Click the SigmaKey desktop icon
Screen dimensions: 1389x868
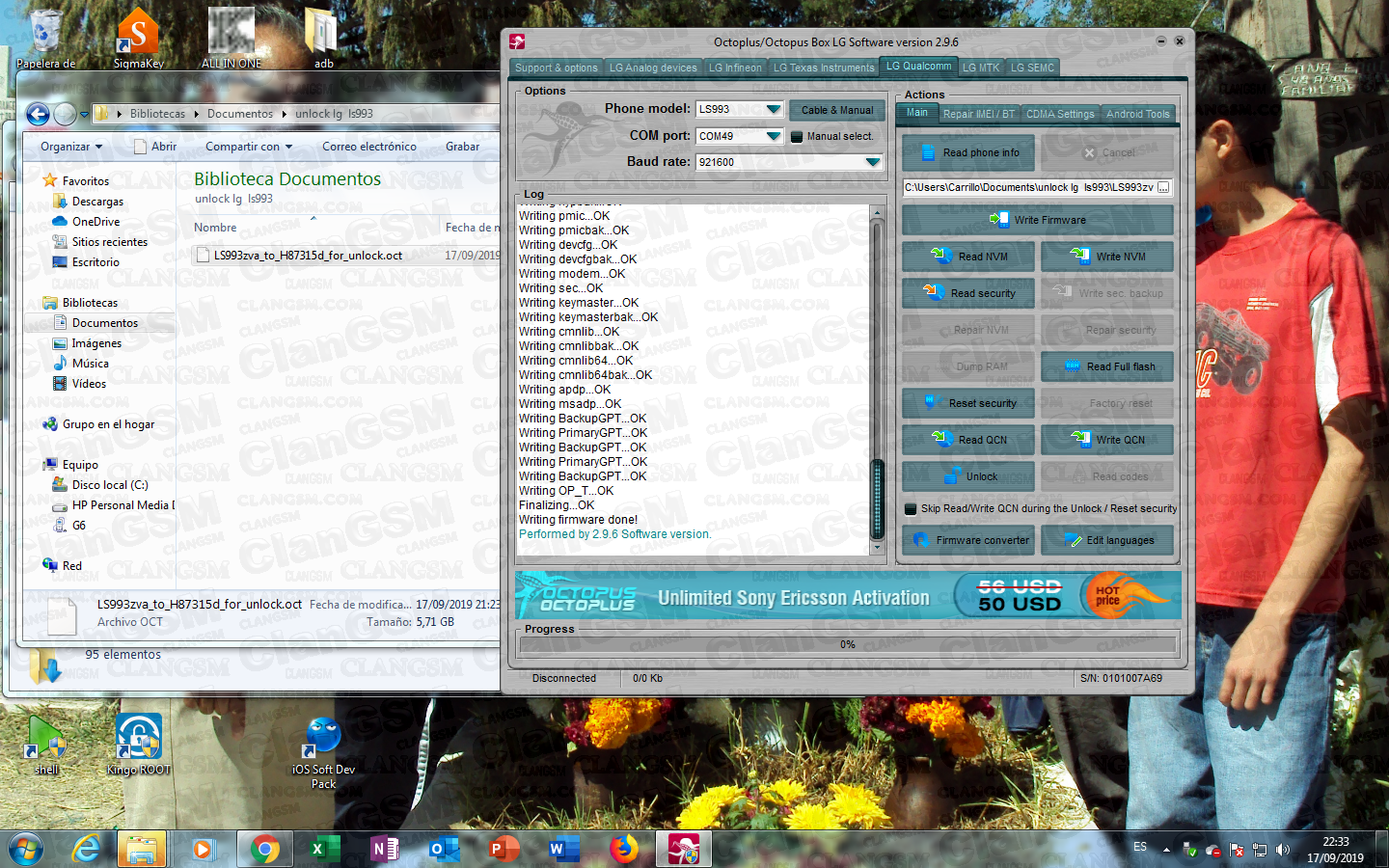[138, 39]
